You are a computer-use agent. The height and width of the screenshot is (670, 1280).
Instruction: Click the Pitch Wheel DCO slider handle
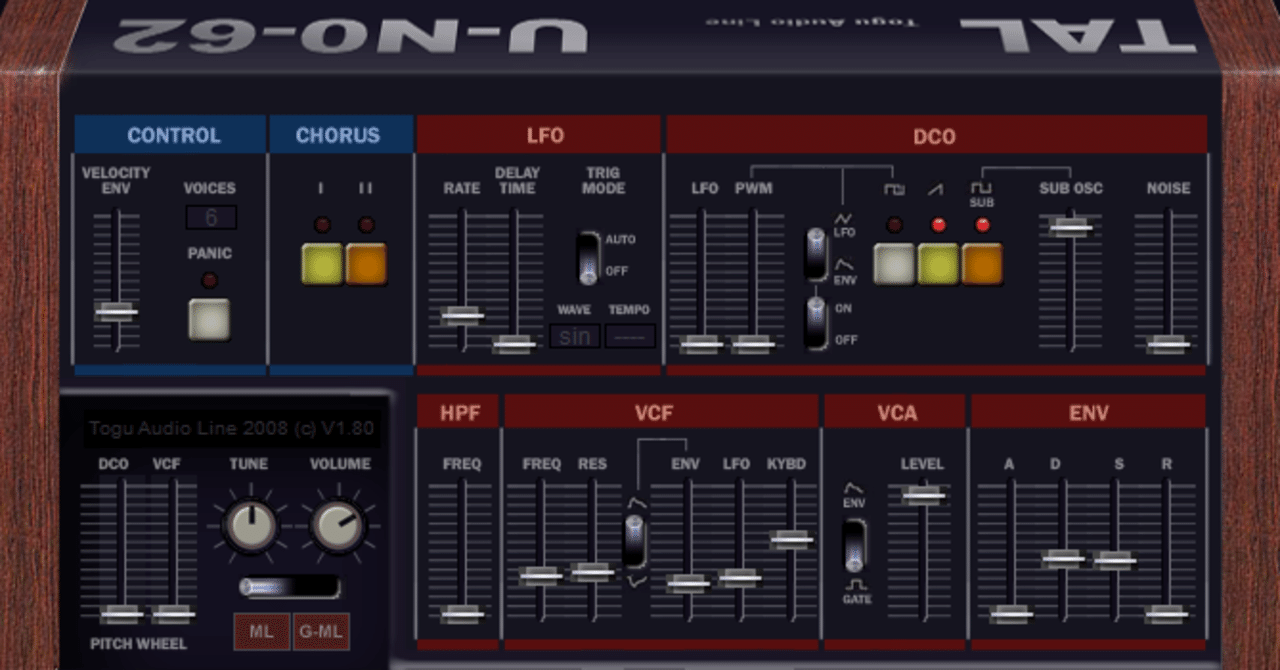pos(122,614)
